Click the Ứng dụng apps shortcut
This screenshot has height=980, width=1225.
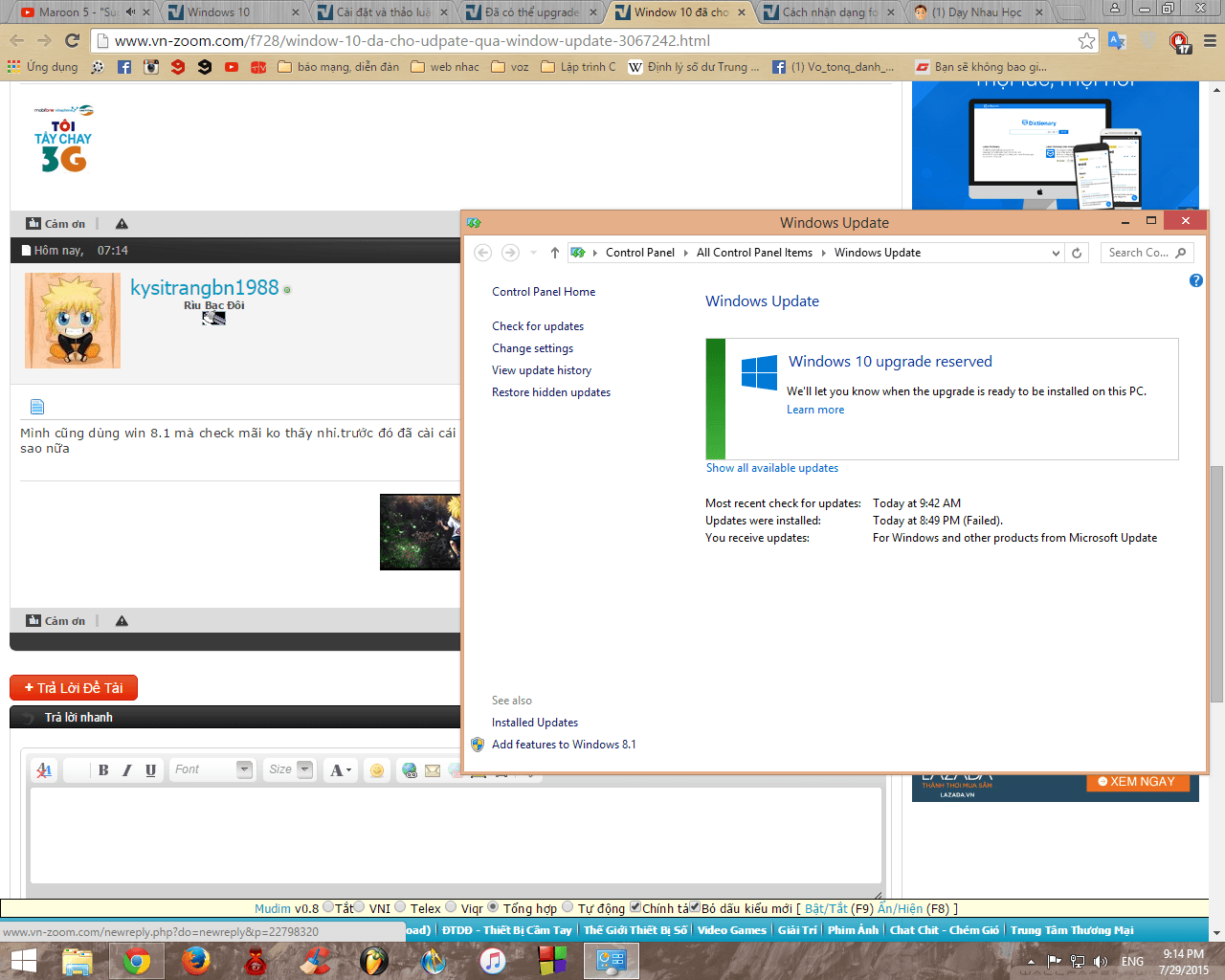(43, 67)
